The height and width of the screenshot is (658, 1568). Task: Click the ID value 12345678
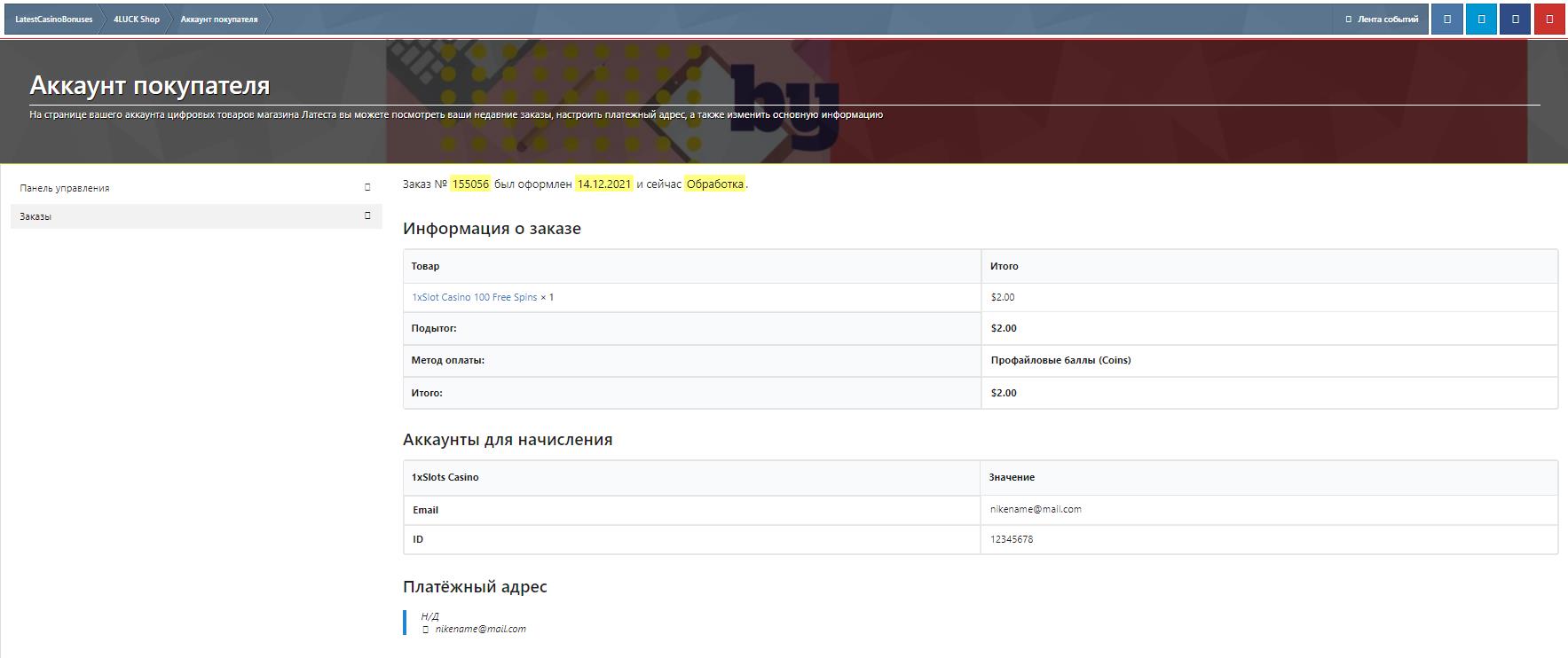1012,539
